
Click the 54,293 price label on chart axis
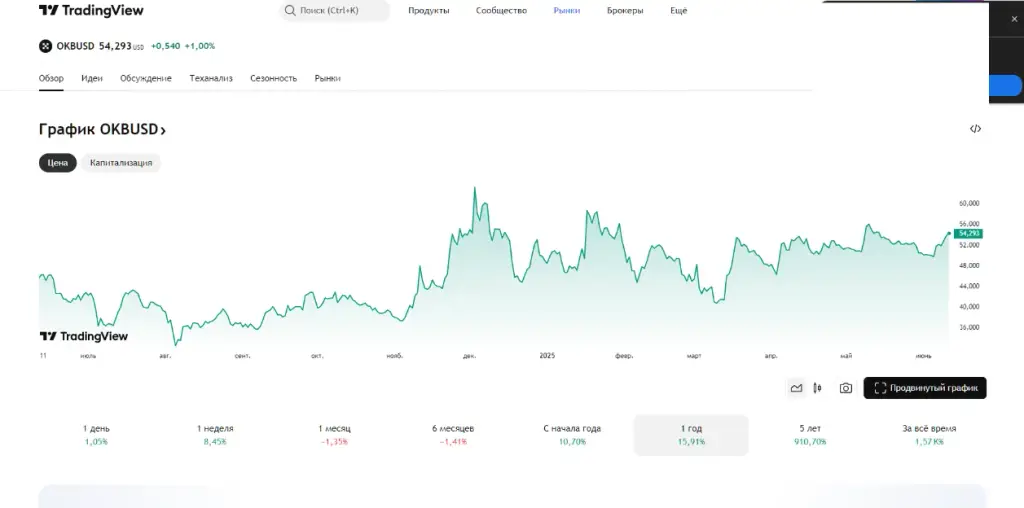(968, 233)
